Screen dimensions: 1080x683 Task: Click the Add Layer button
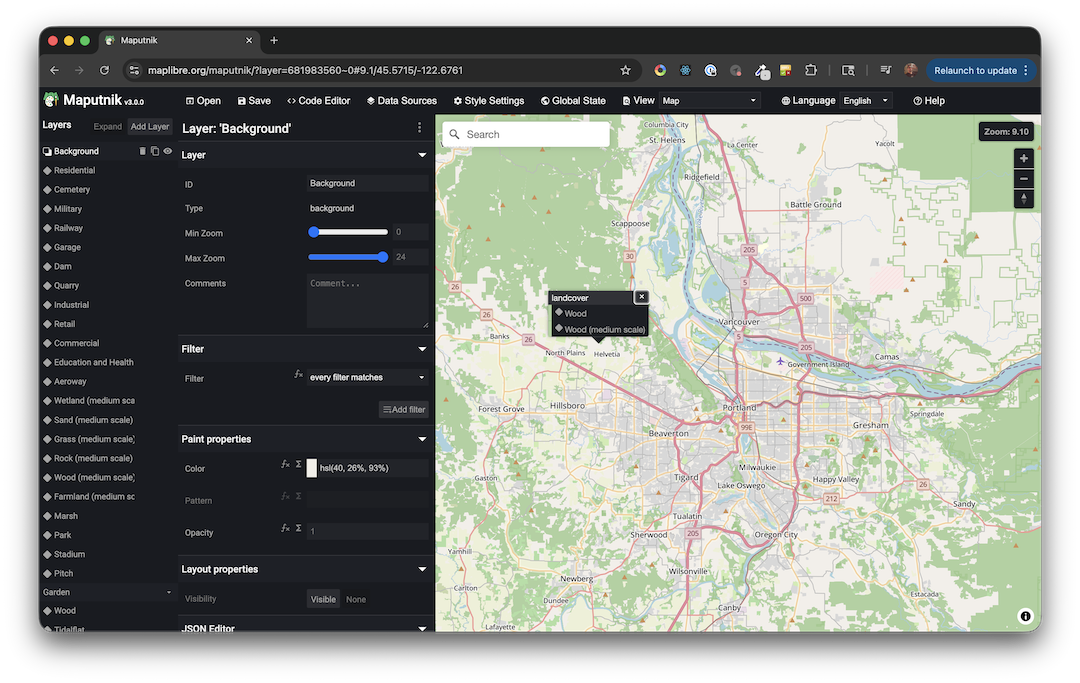[149, 126]
